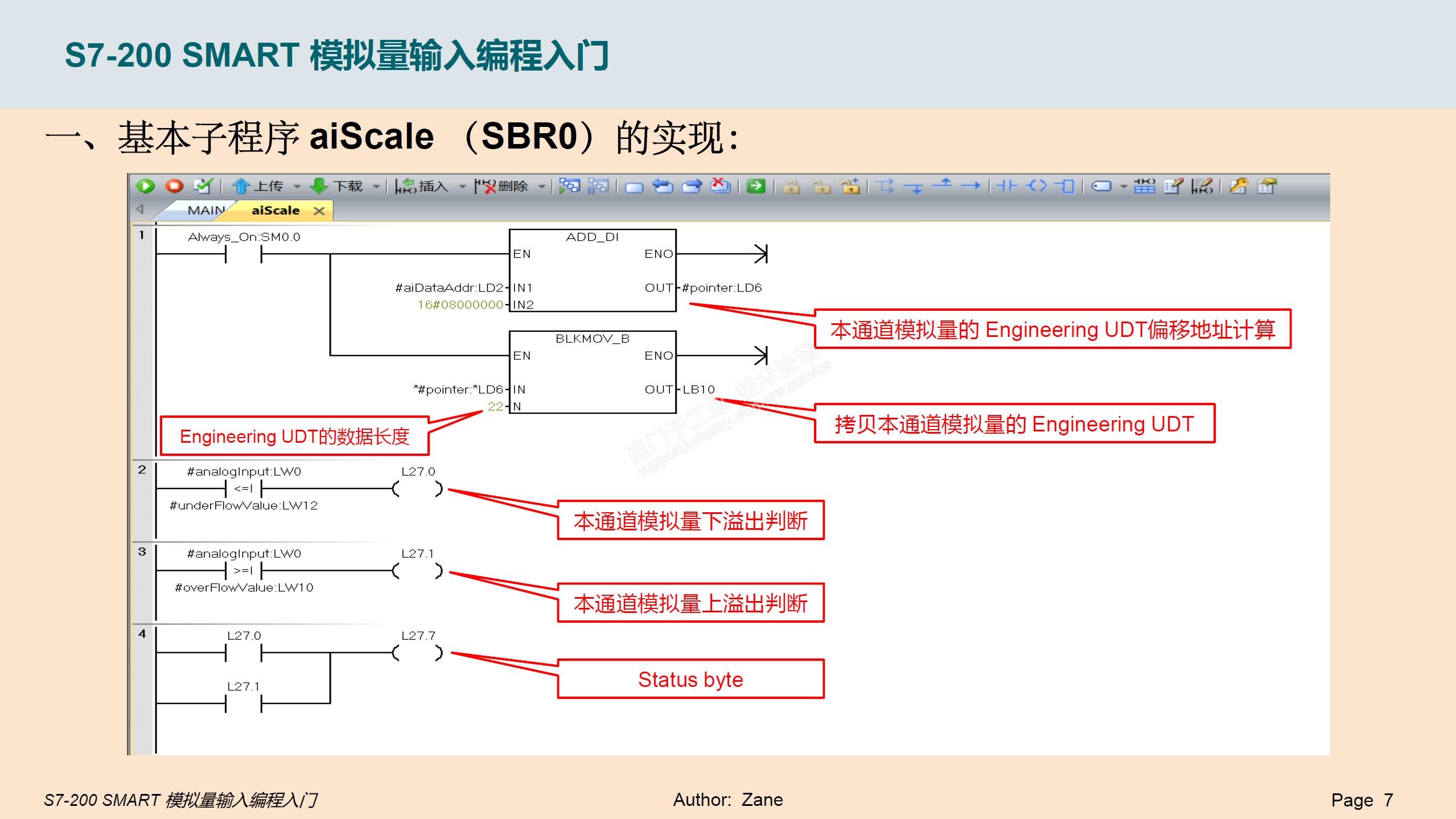Click the green Run PLC icon
The width and height of the screenshot is (1456, 819).
[x=146, y=186]
